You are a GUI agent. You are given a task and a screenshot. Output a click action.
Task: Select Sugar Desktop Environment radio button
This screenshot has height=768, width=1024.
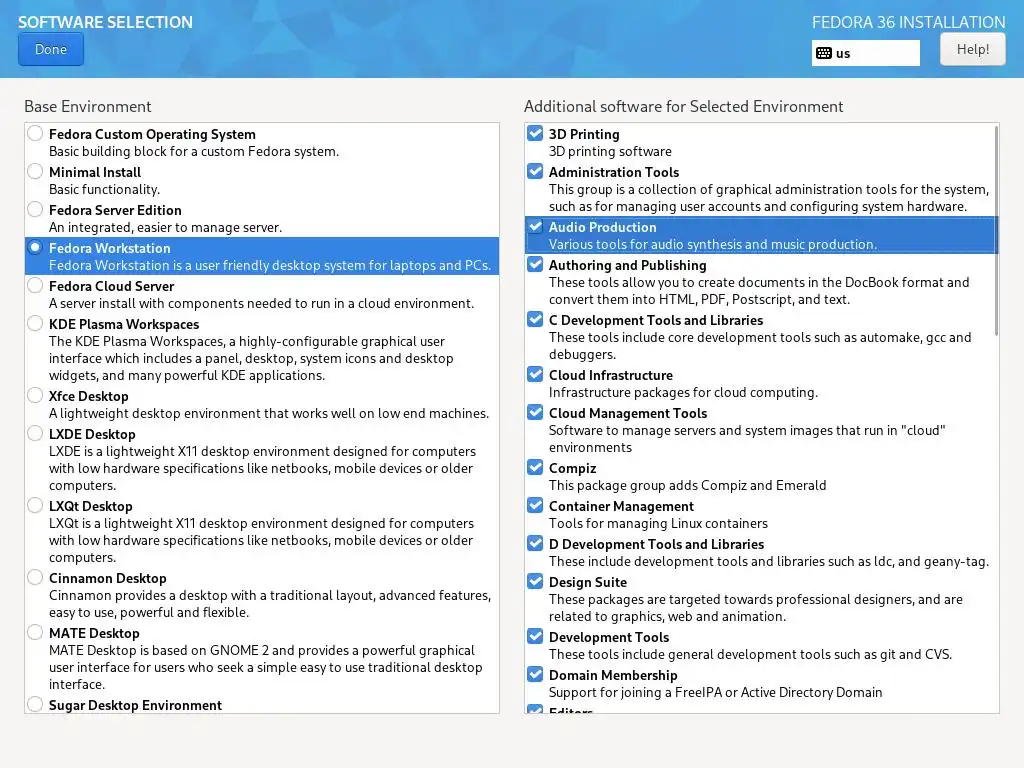pyautogui.click(x=35, y=704)
